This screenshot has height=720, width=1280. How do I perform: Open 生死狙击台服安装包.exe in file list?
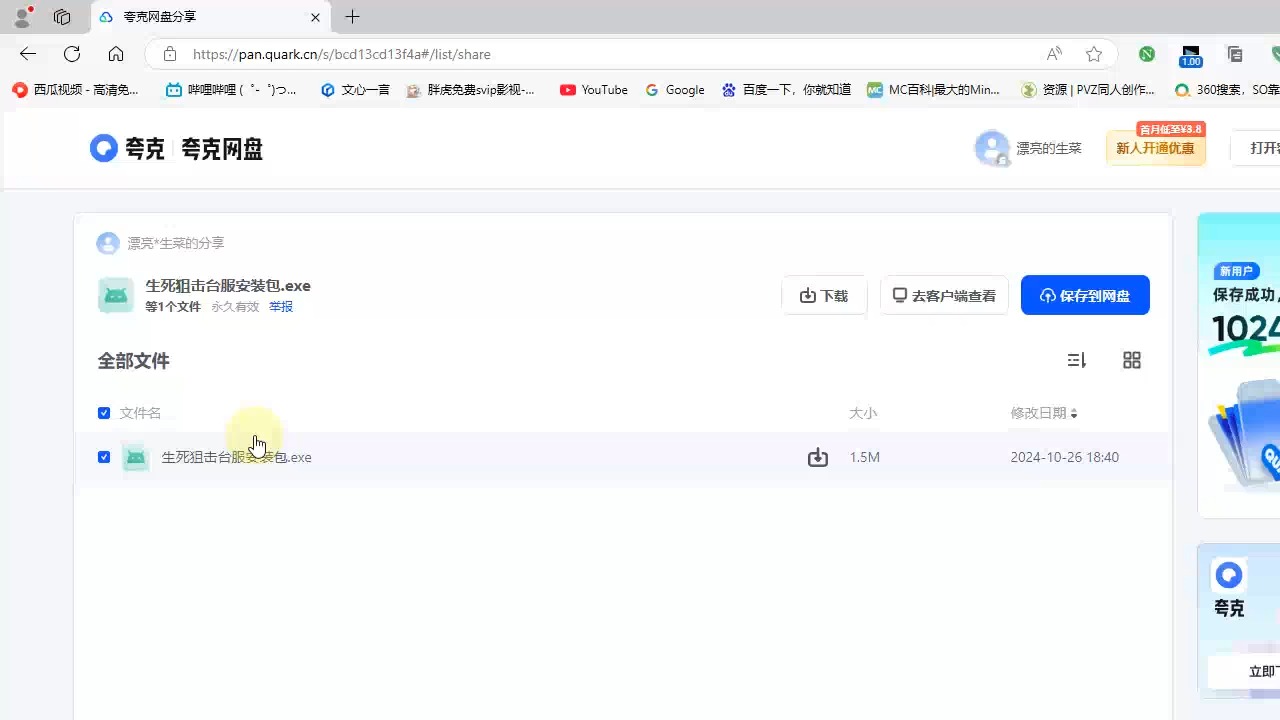pos(237,457)
